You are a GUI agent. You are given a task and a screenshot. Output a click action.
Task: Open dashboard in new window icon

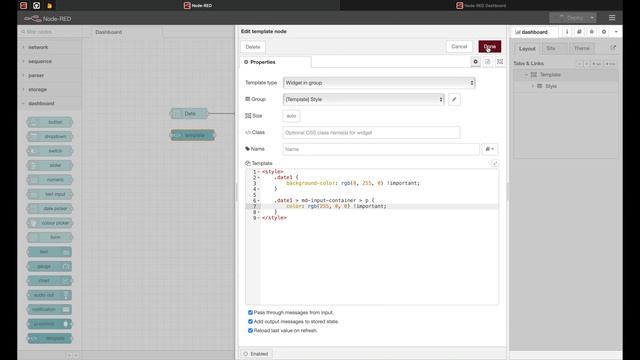[613, 48]
